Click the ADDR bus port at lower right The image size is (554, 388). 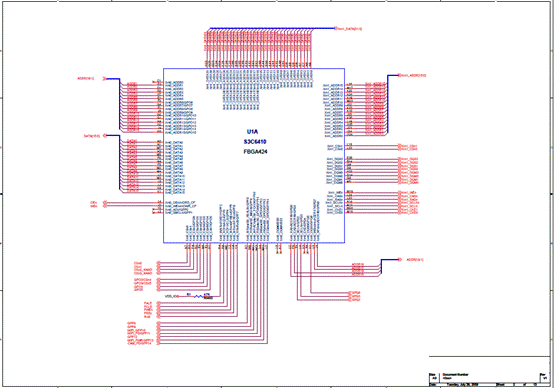point(400,260)
